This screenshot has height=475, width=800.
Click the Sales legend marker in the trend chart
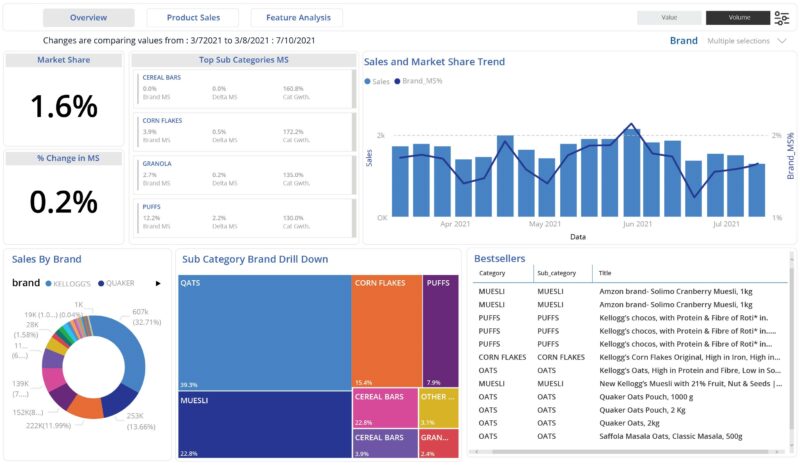click(368, 81)
